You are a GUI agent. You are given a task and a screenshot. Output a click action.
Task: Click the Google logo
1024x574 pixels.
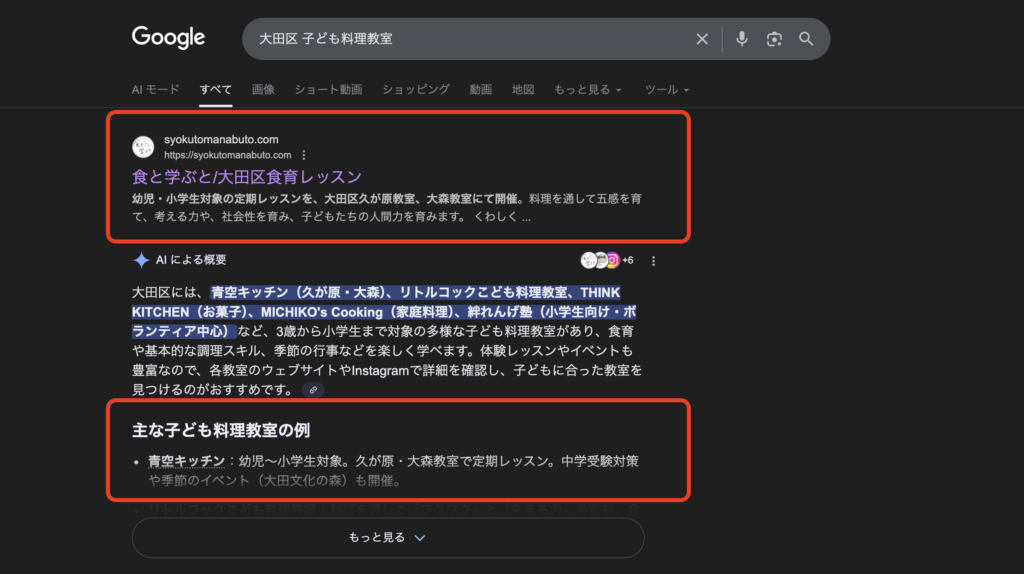click(168, 38)
